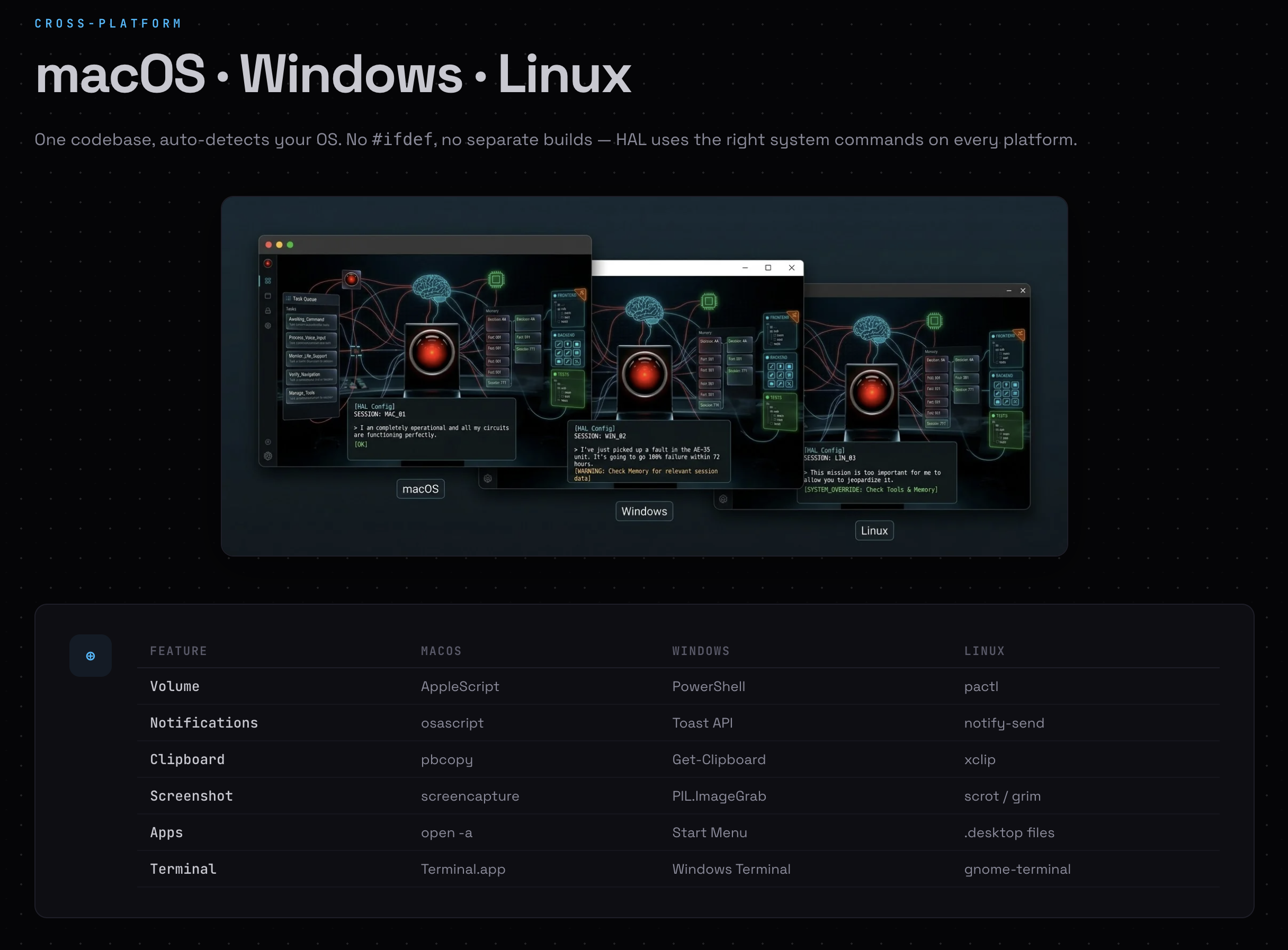Image resolution: width=1288 pixels, height=950 pixels.
Task: Click the lock icon in macOS window sidebar
Action: 268,310
